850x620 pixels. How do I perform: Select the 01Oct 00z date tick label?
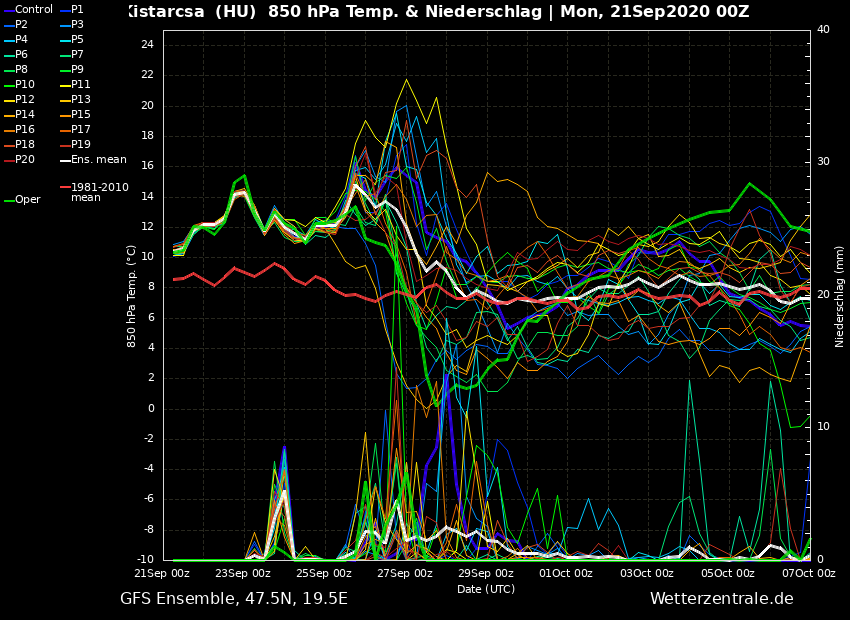[566, 573]
